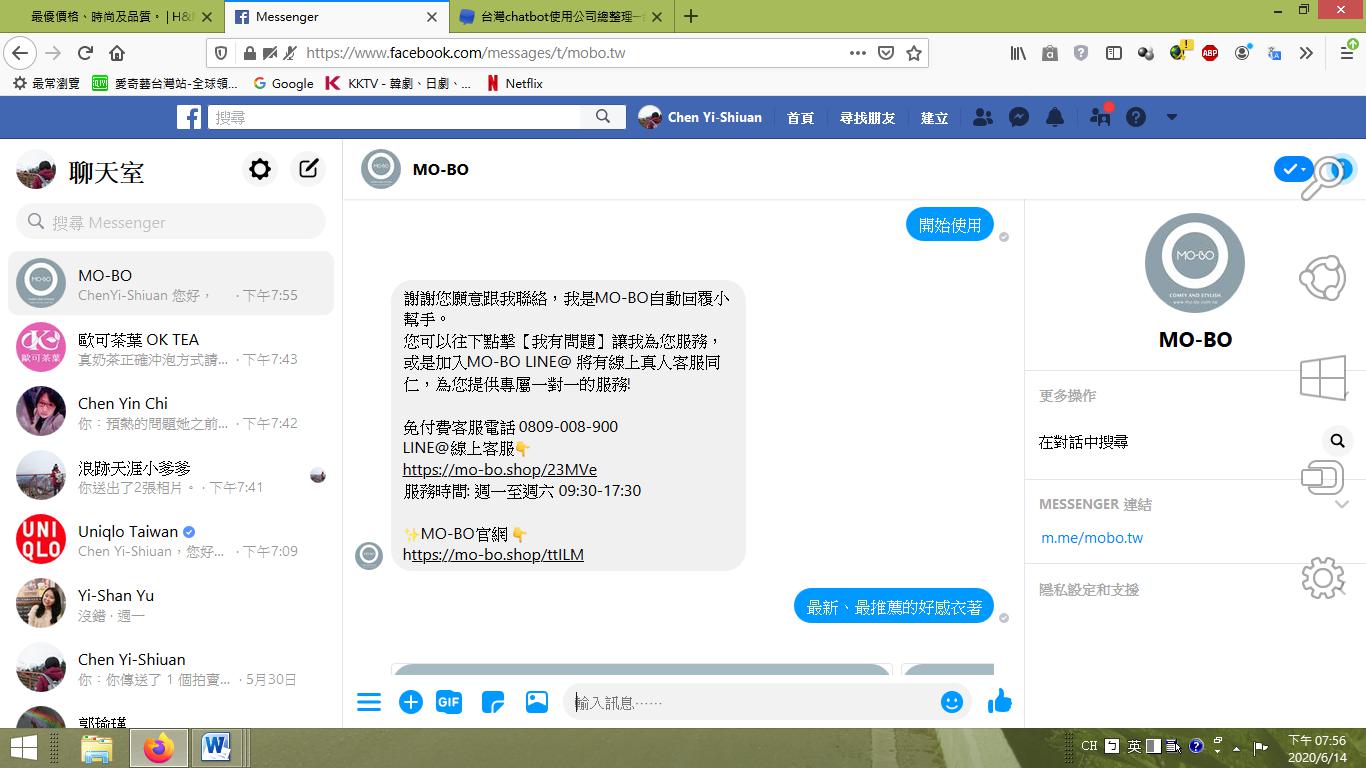Image resolution: width=1366 pixels, height=768 pixels.
Task: Click the 開始使用 message bubble
Action: pos(950,225)
